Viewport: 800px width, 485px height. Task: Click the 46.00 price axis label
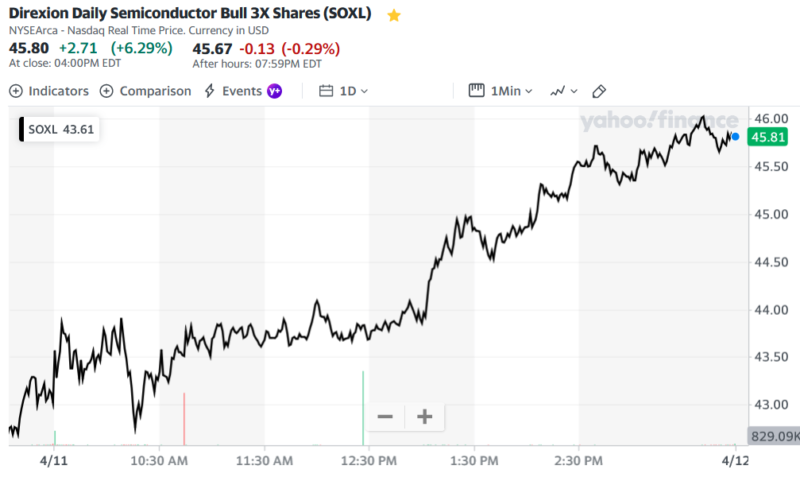771,119
